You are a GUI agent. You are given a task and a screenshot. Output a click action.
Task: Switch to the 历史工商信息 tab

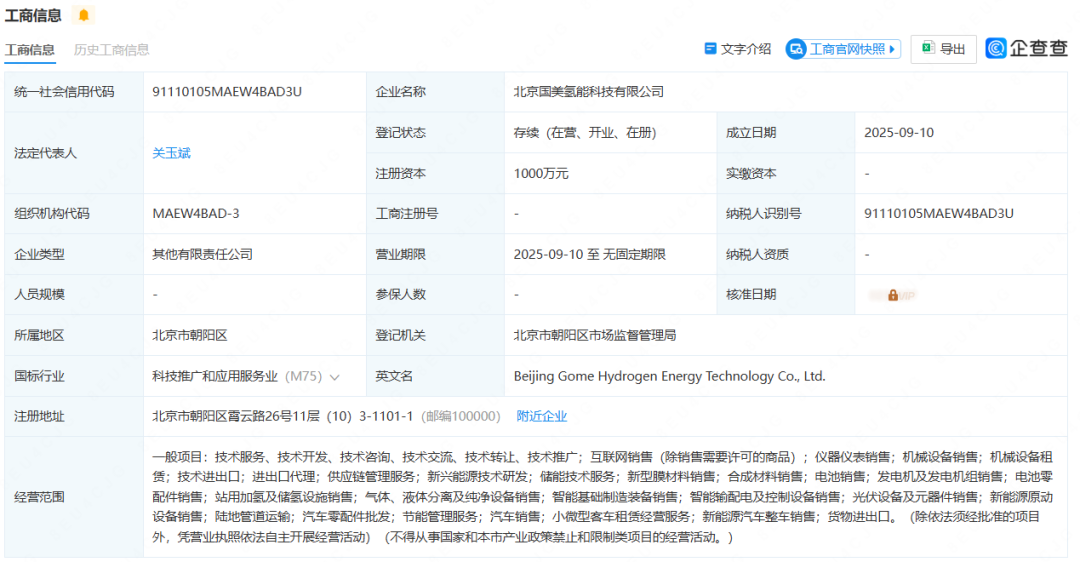pos(112,50)
